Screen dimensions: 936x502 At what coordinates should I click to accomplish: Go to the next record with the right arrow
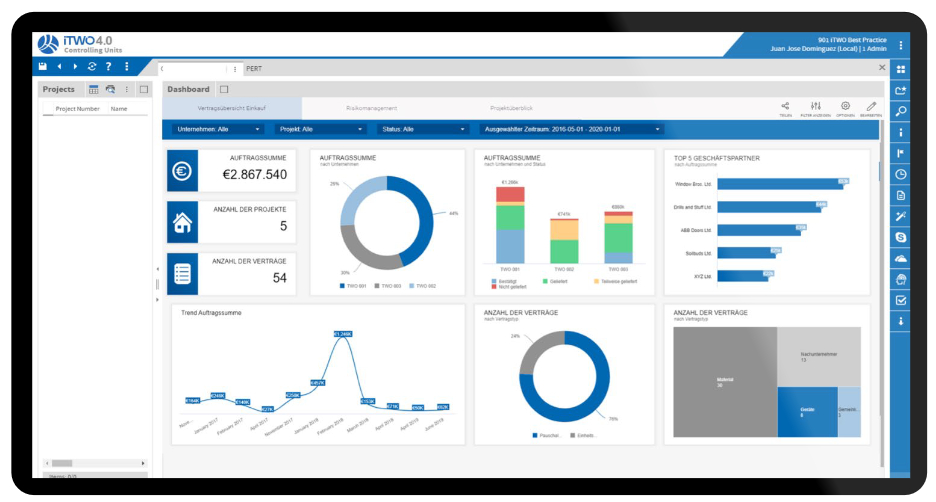click(x=75, y=66)
